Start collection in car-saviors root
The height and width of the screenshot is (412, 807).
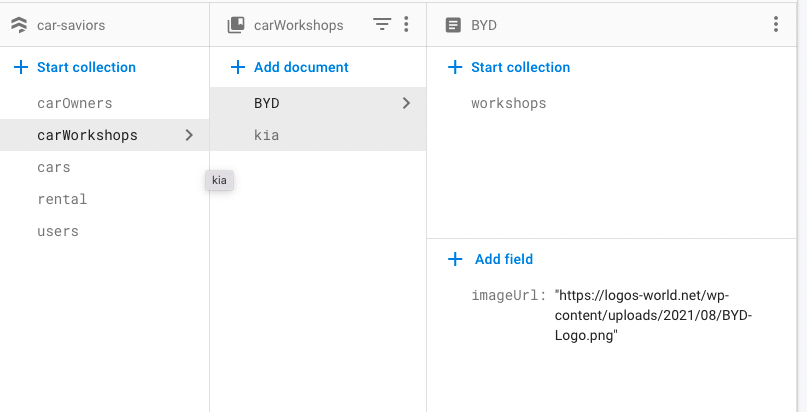click(x=86, y=67)
